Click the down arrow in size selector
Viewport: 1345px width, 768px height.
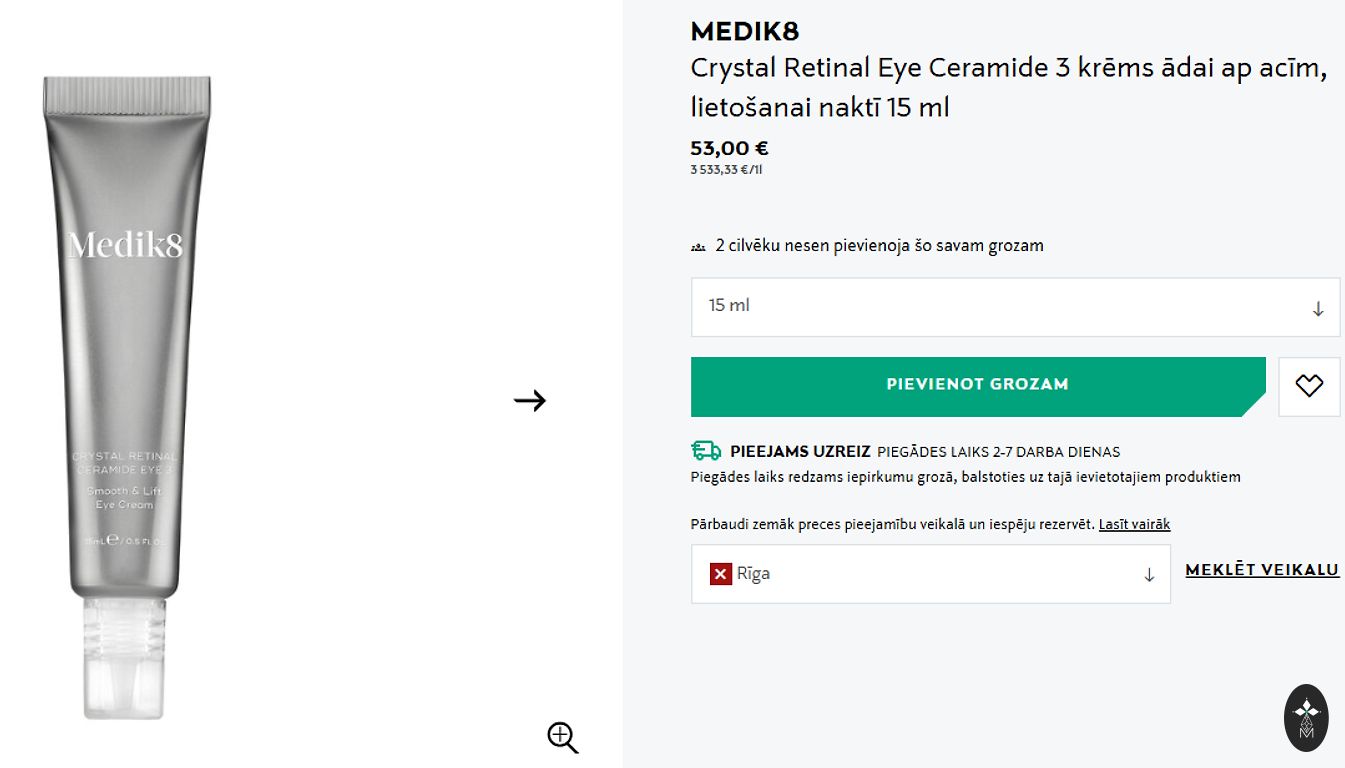point(1318,309)
